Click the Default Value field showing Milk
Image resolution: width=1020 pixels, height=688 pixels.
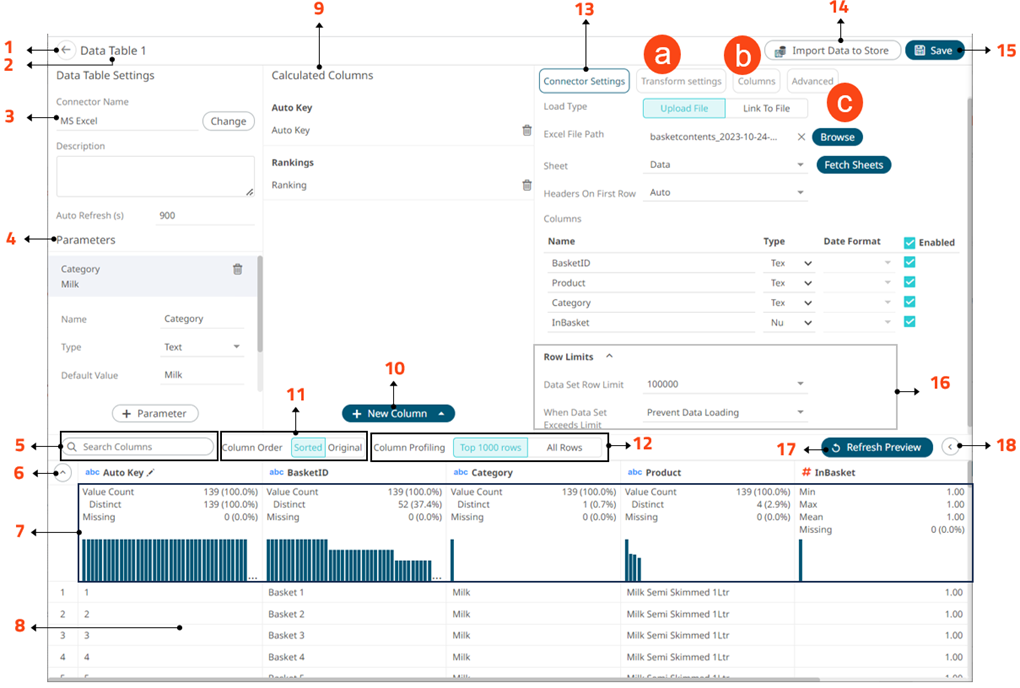[x=202, y=375]
